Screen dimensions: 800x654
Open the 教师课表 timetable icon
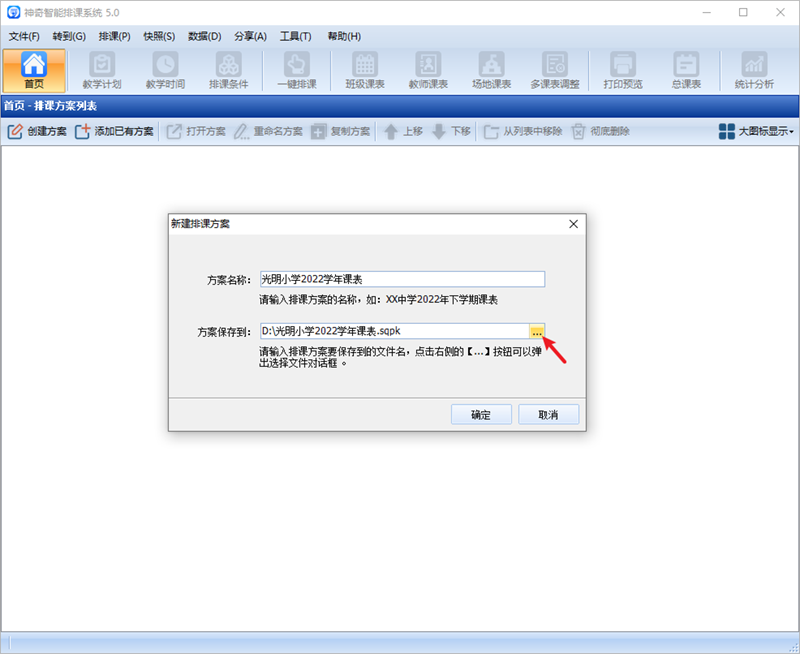coord(428,70)
